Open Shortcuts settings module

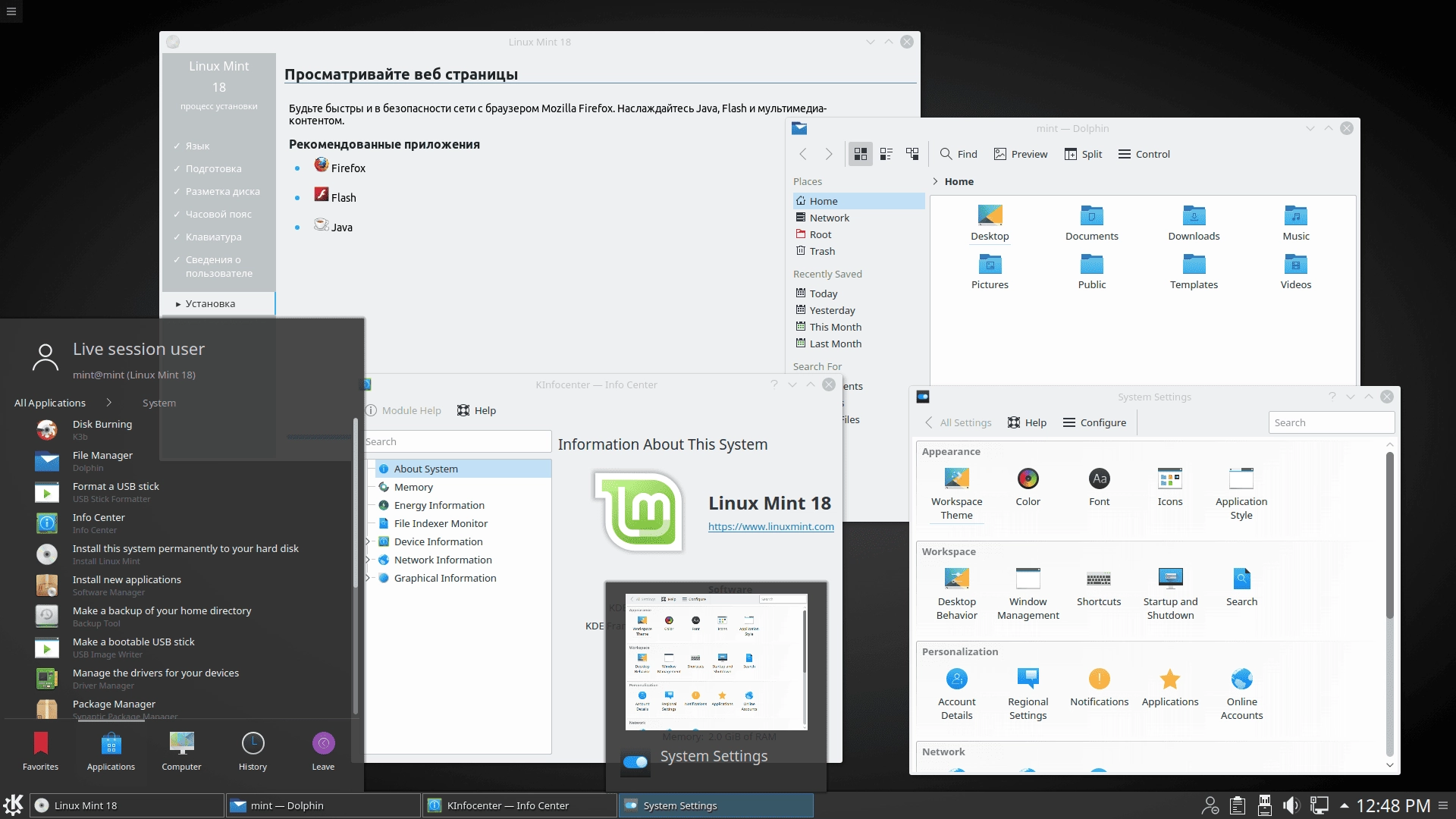(1098, 587)
